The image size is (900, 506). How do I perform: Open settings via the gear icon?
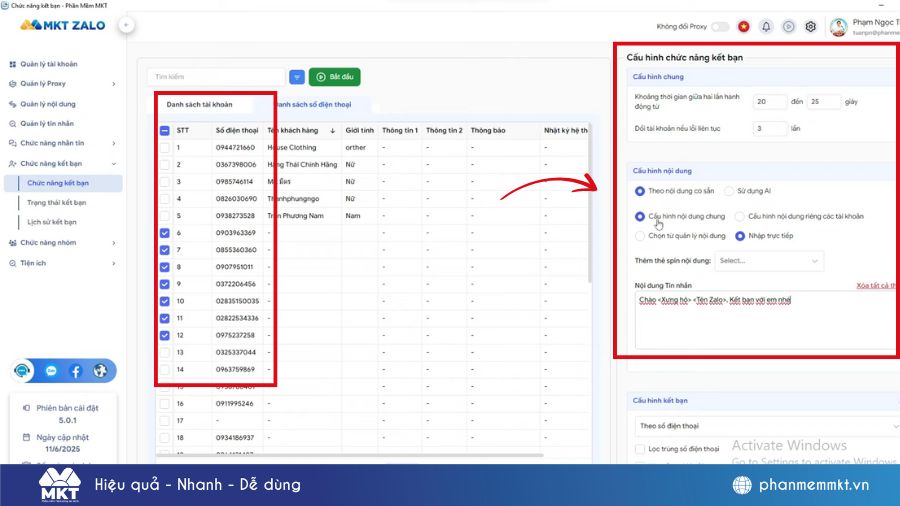811,27
